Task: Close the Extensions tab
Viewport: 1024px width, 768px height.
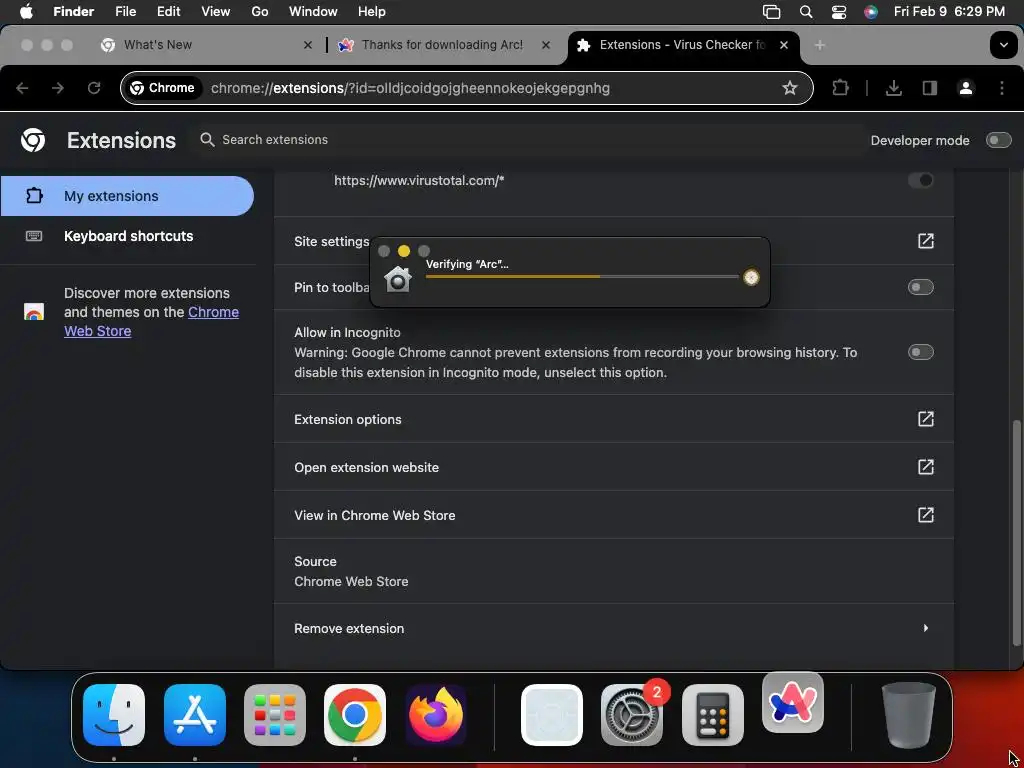Action: [x=784, y=45]
